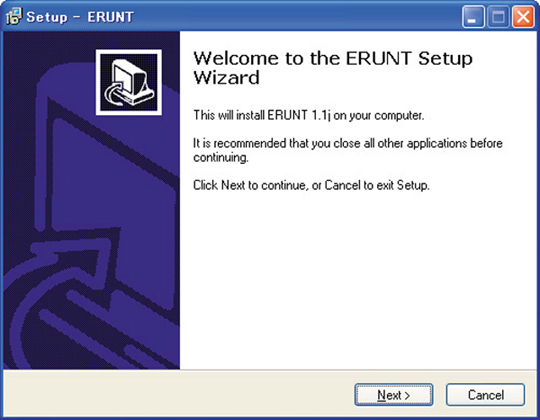Click the word "Wizard" in the heading
The height and width of the screenshot is (420, 540).
(x=226, y=77)
